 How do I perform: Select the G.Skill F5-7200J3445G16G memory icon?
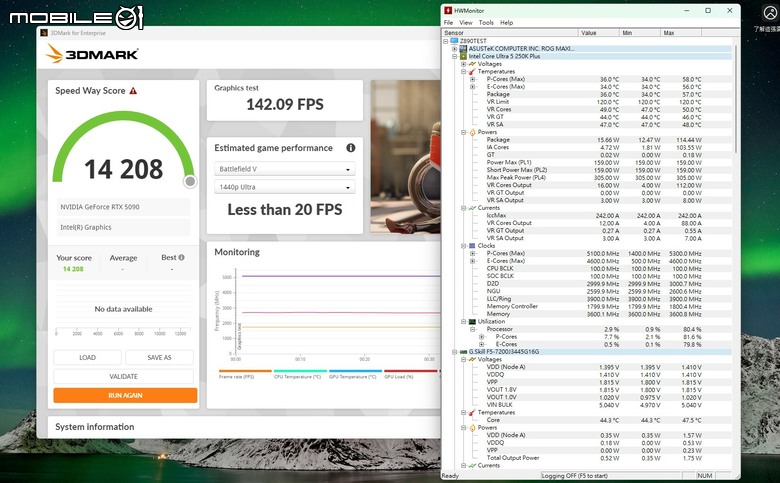coord(463,352)
